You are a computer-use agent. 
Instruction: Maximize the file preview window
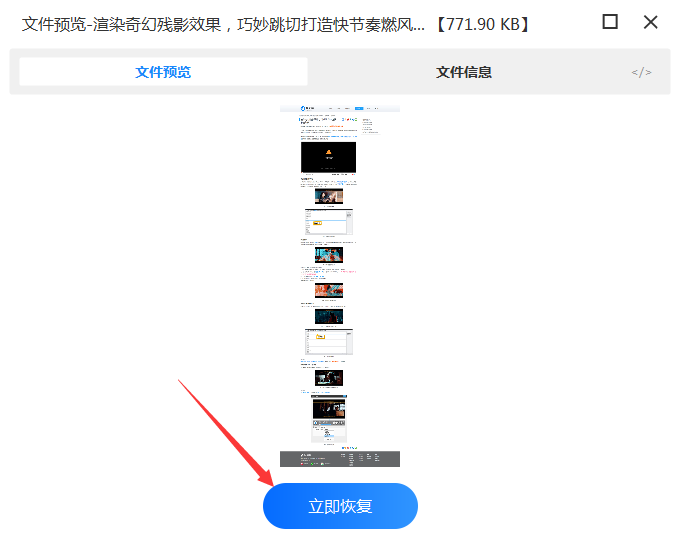(610, 22)
